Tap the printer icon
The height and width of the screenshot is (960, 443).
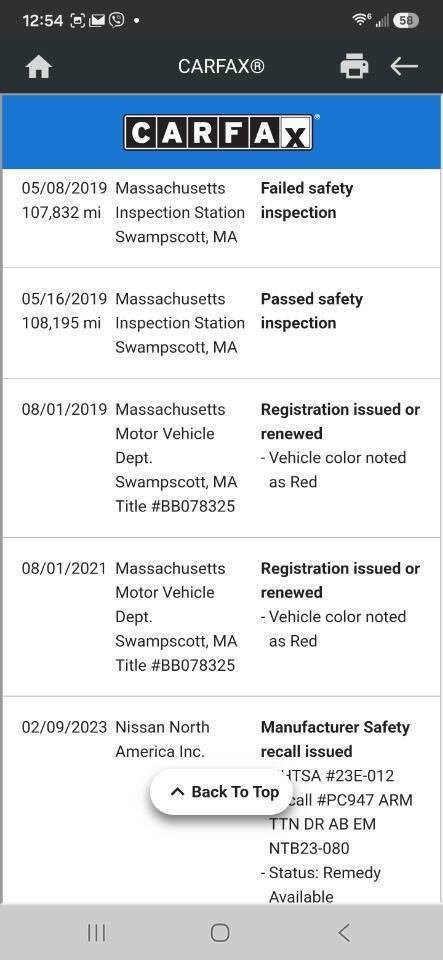(x=354, y=66)
